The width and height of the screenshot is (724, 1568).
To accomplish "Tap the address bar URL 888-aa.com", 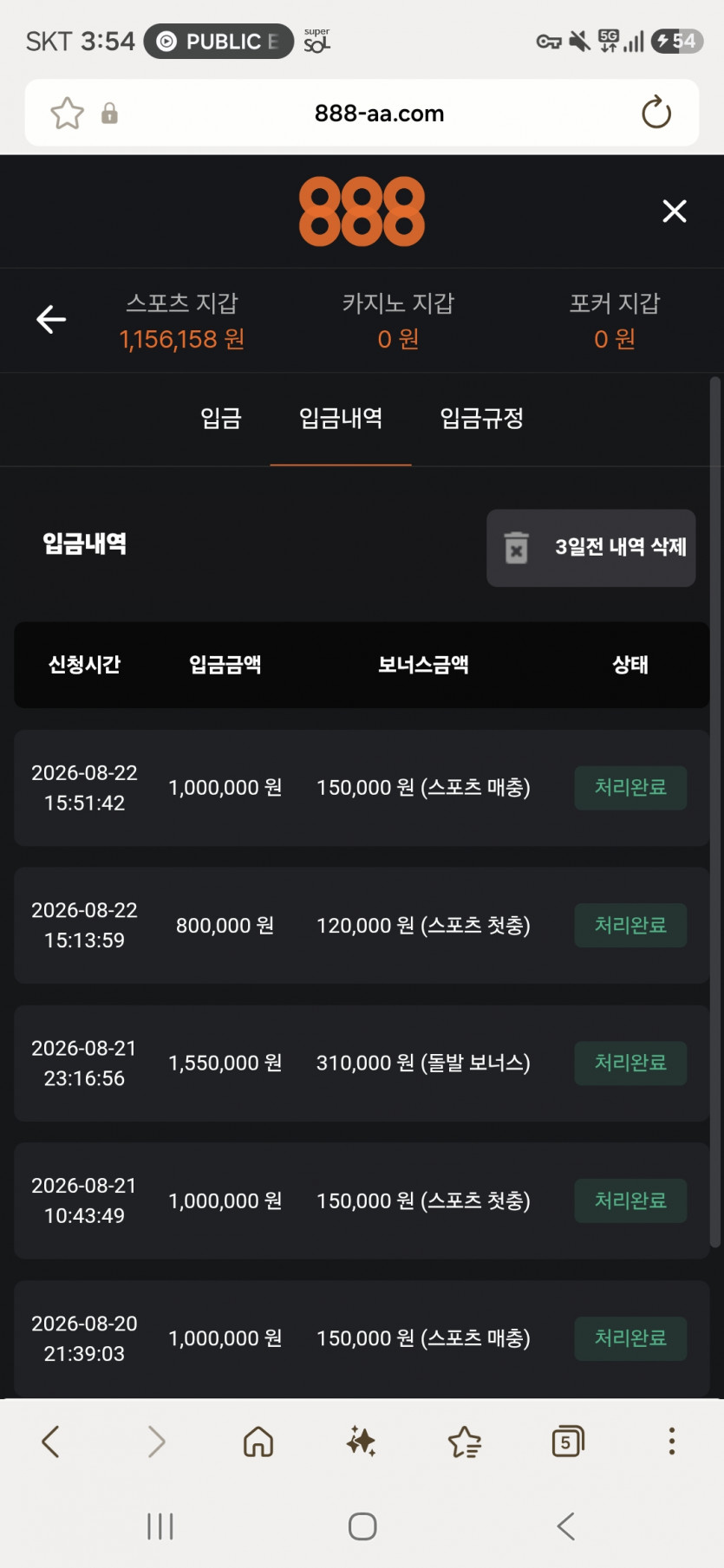I will 379,114.
